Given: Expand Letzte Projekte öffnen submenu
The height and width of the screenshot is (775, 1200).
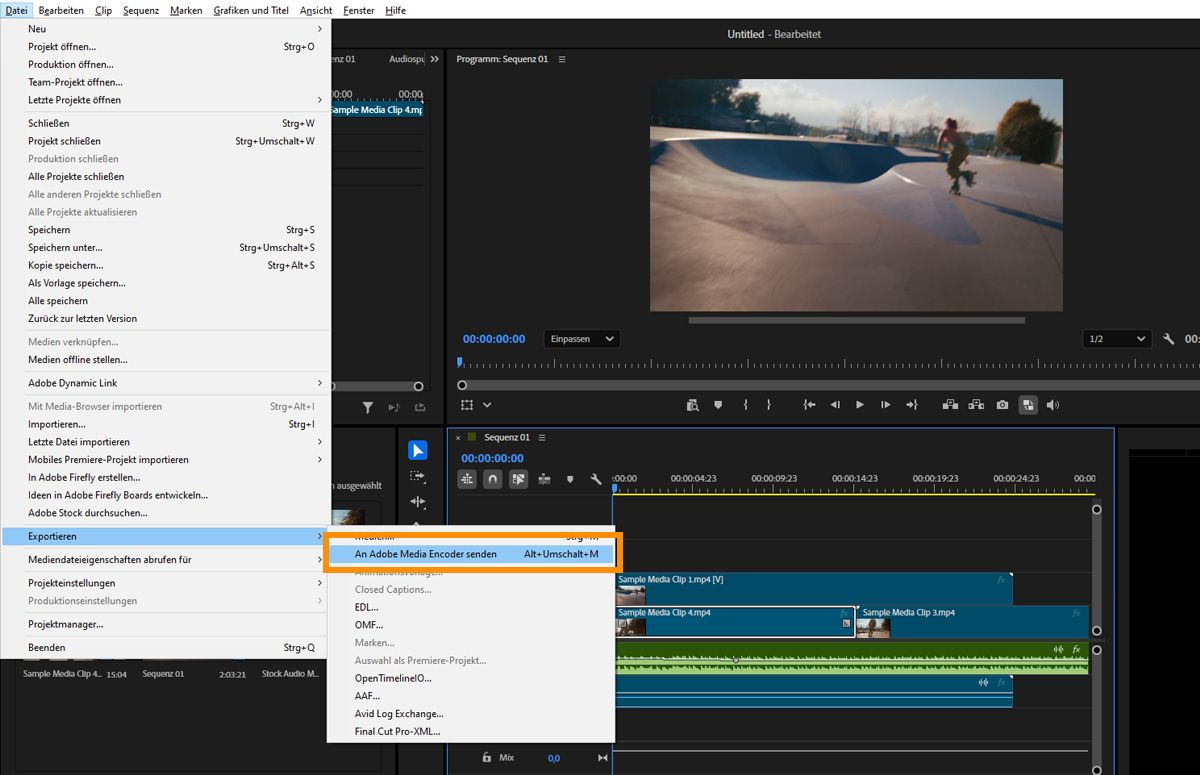Looking at the screenshot, I should point(166,100).
